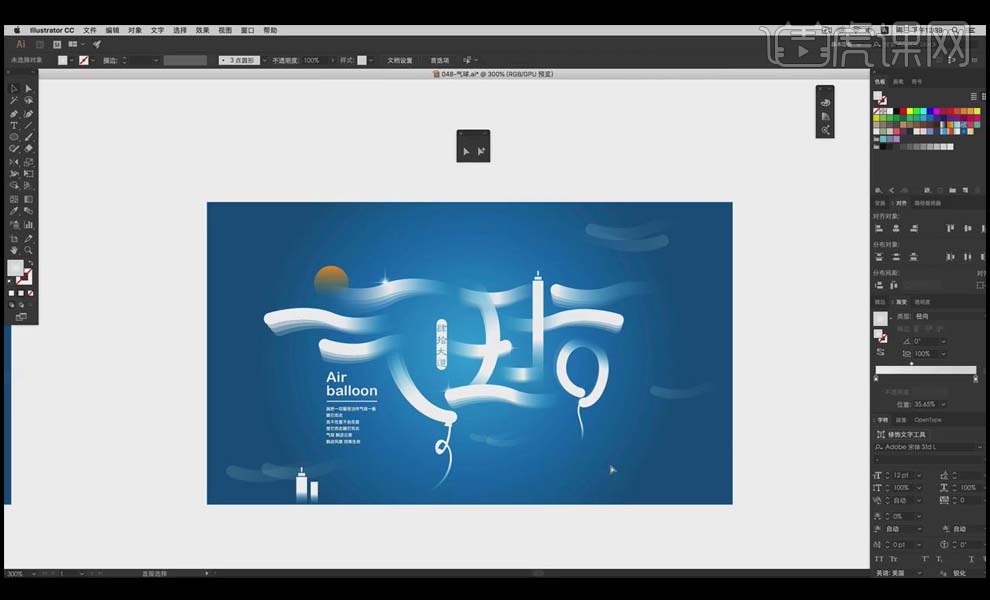The height and width of the screenshot is (600, 990).
Task: Select the Direct Selection tool
Action: click(x=28, y=88)
